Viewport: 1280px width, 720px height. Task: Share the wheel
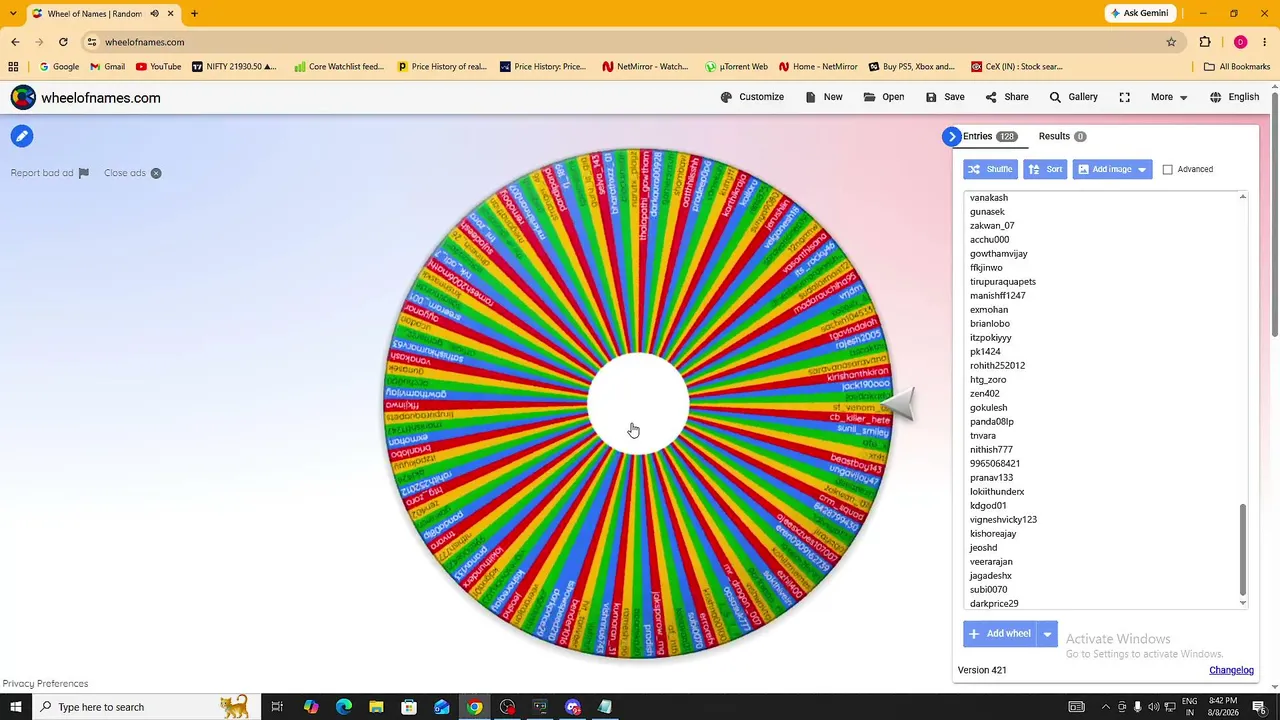(x=1006, y=97)
